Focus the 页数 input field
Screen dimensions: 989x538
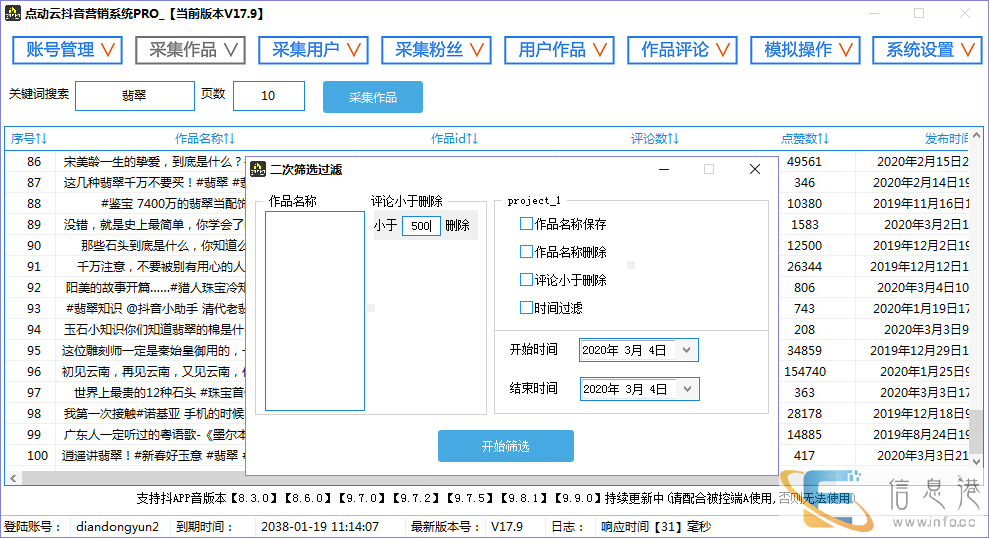(268, 96)
